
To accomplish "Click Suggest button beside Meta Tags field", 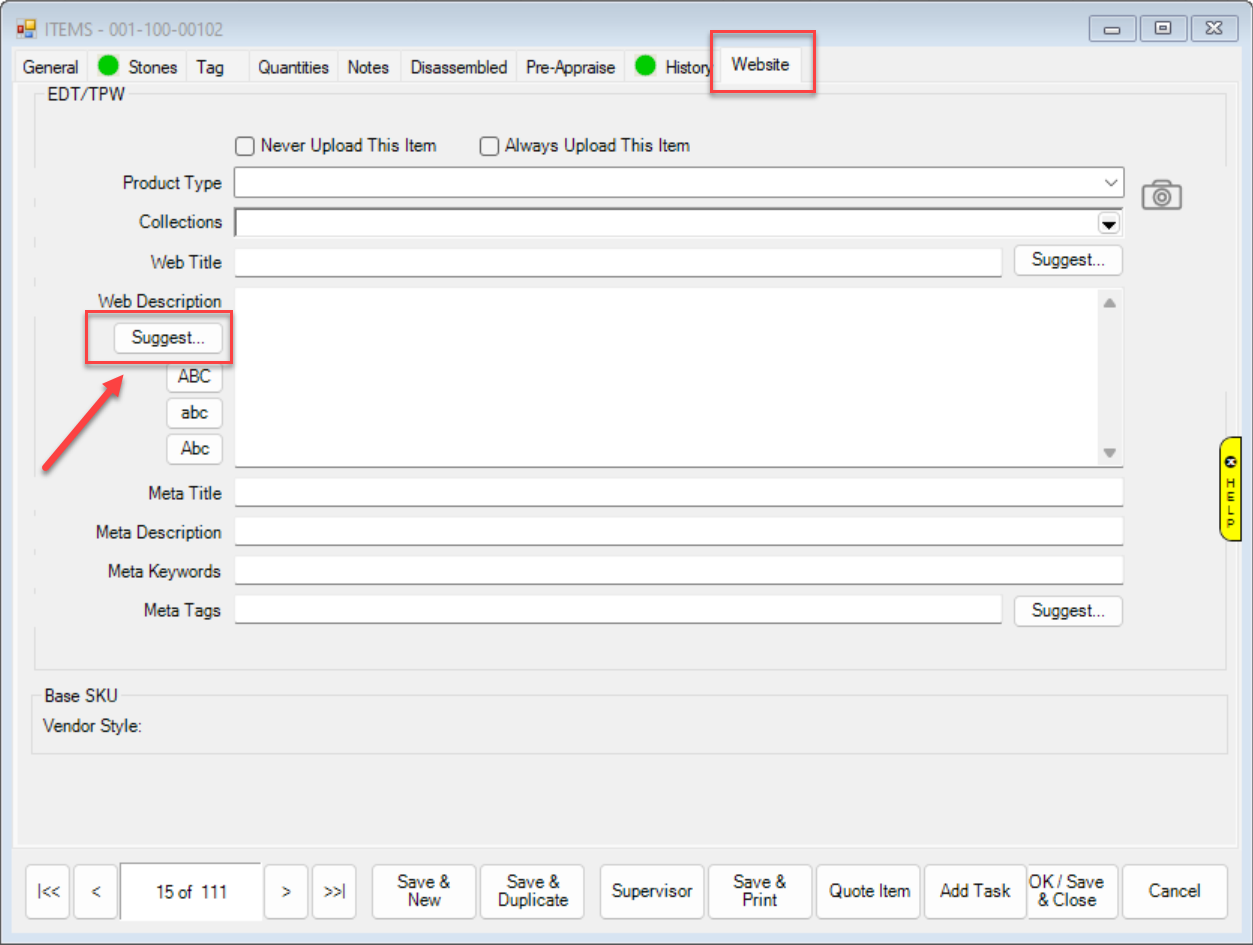I will pos(1067,611).
